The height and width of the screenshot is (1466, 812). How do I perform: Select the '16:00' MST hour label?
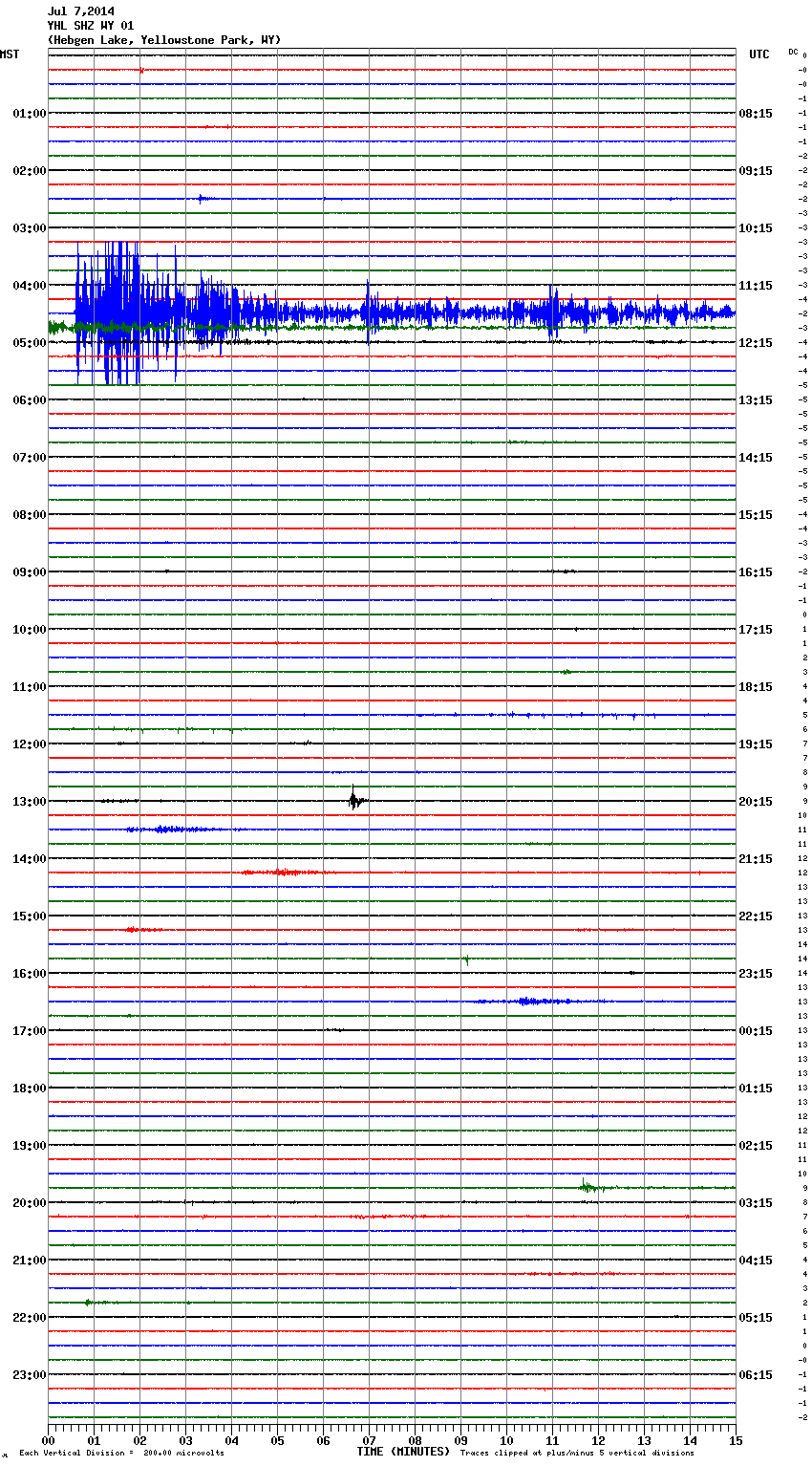coord(30,974)
